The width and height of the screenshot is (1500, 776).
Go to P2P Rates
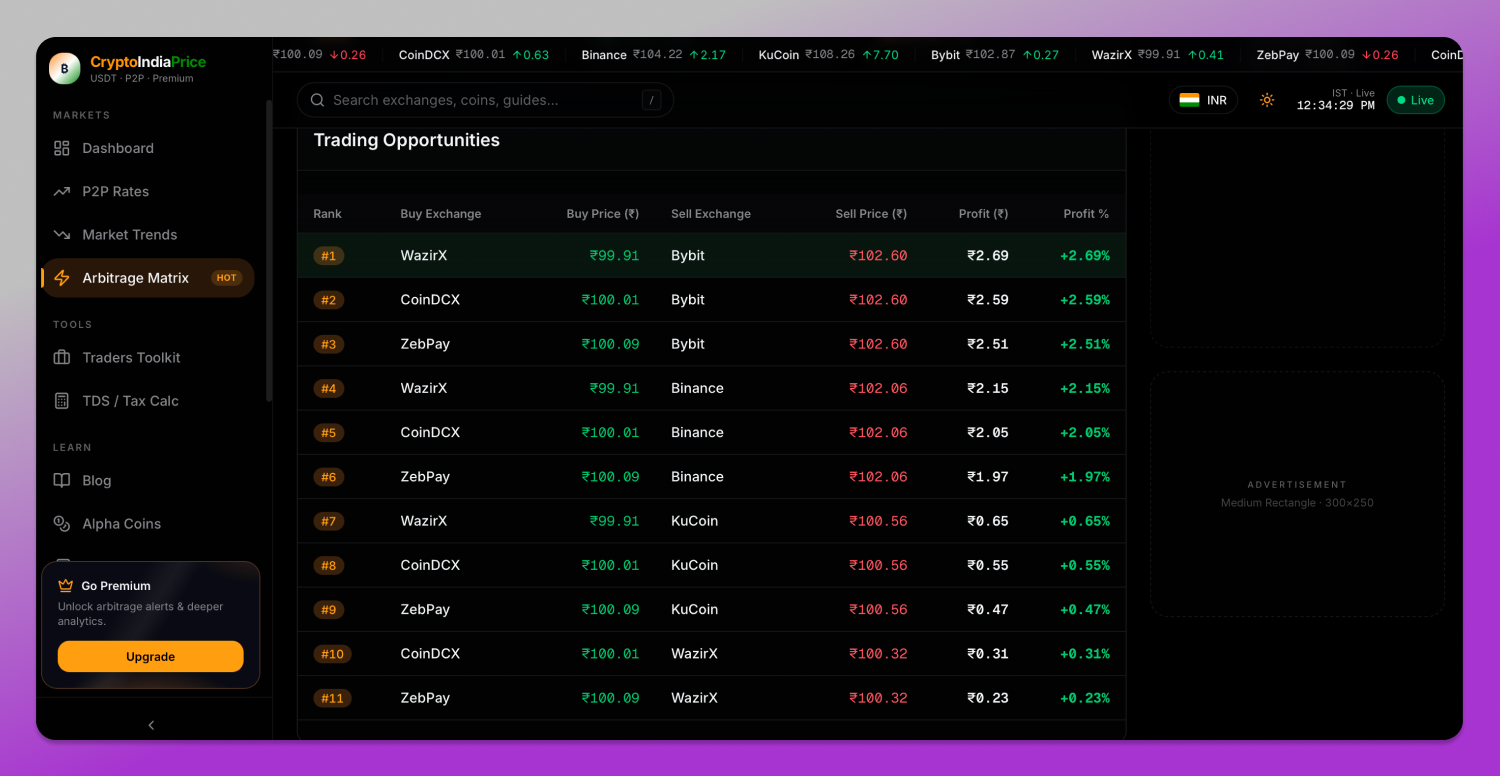tap(148, 191)
